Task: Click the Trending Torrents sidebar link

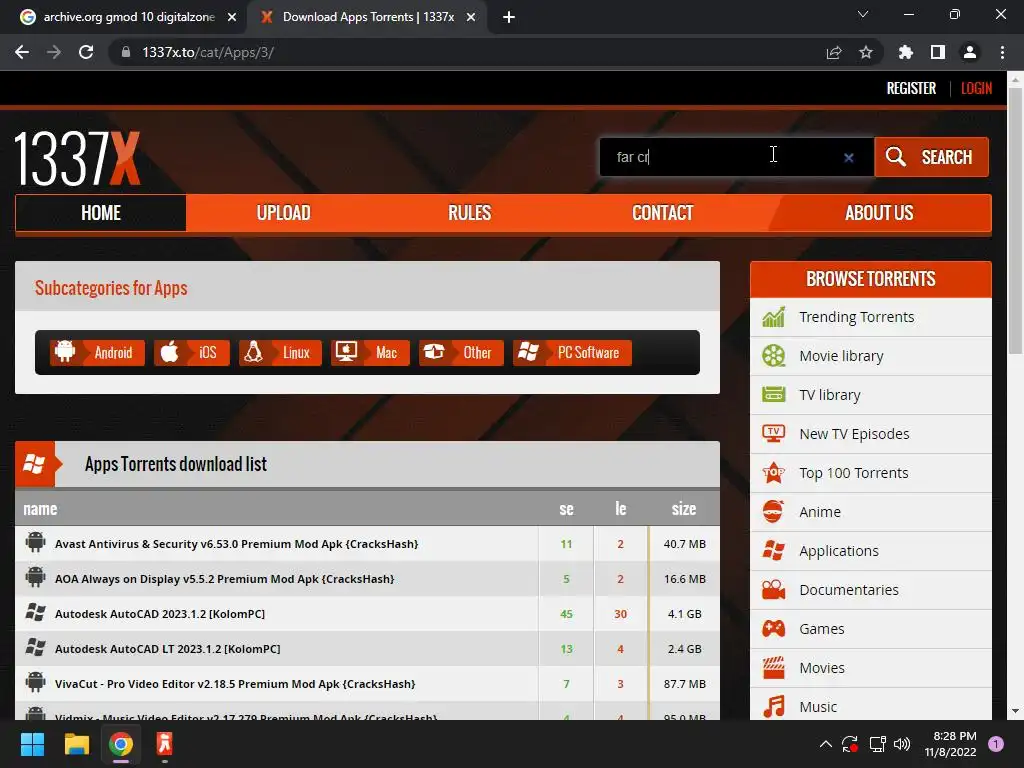Action: [x=857, y=317]
